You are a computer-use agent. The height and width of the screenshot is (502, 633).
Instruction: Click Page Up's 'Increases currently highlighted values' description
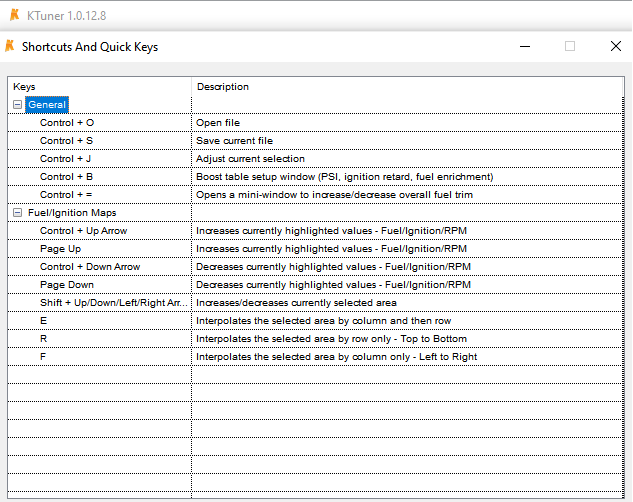(331, 249)
